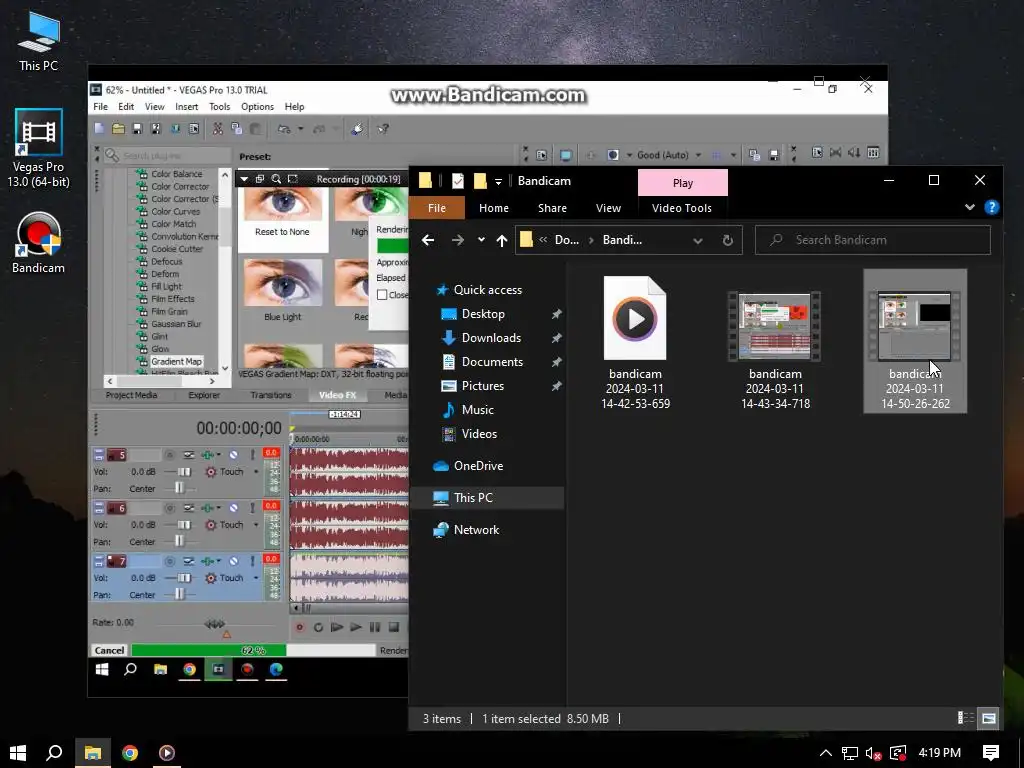
Task: Open the VEGAS File menu
Action: (101, 106)
